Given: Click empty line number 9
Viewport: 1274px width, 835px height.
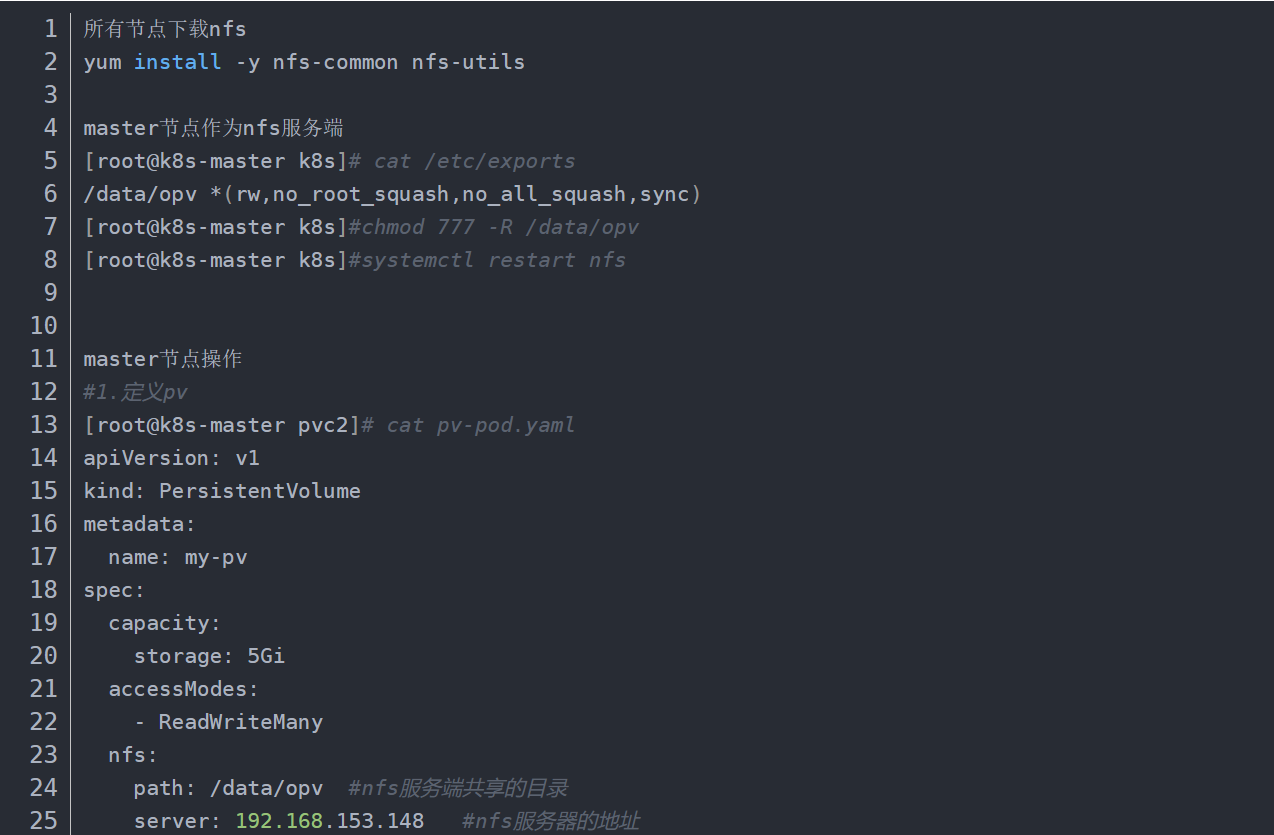Looking at the screenshot, I should tap(50, 293).
